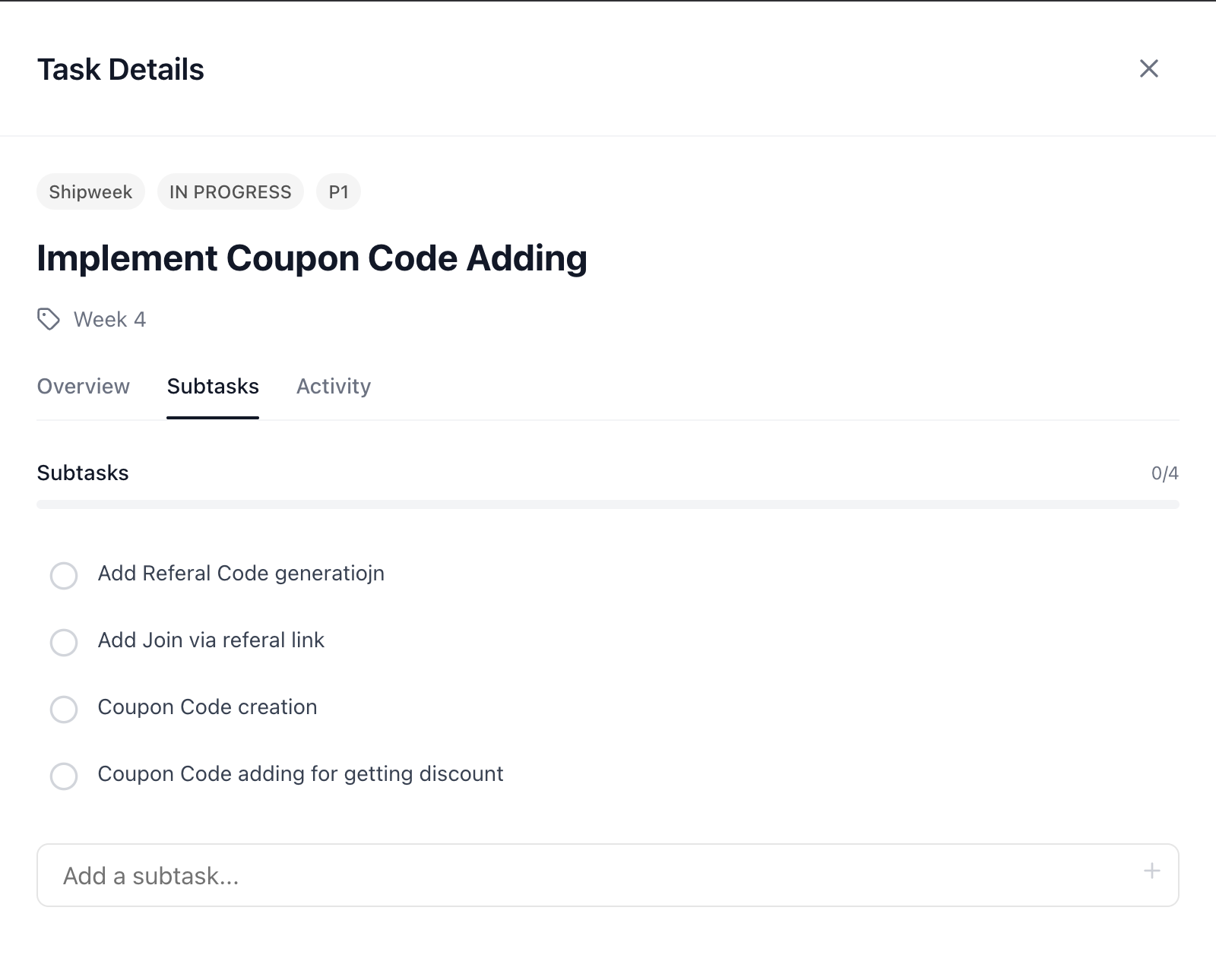This screenshot has height=980, width=1216.
Task: Click the Week 4 label
Action: pyautogui.click(x=109, y=319)
